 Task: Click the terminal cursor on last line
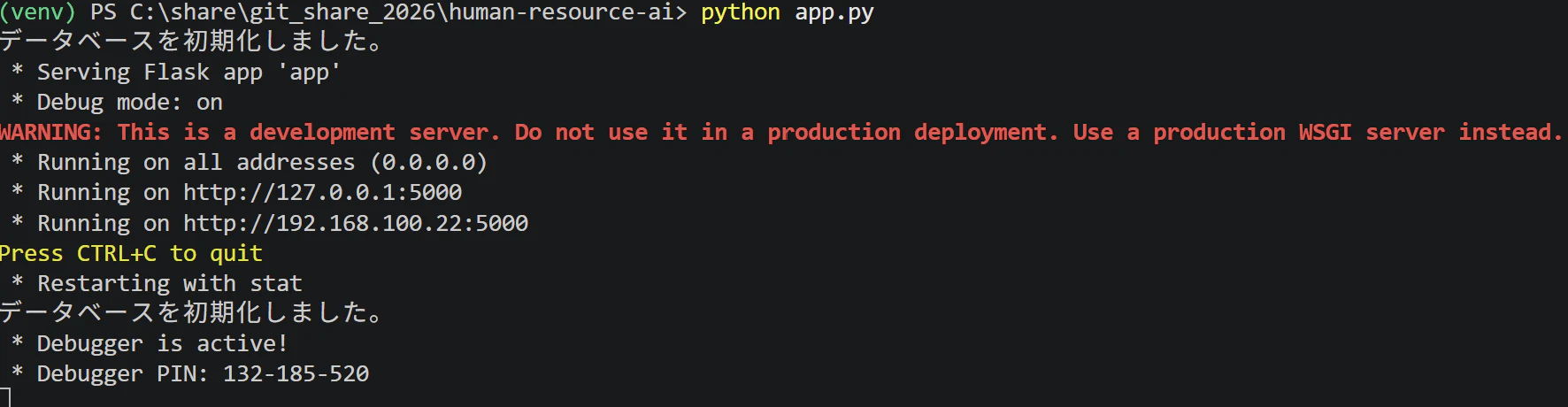pyautogui.click(x=4, y=397)
